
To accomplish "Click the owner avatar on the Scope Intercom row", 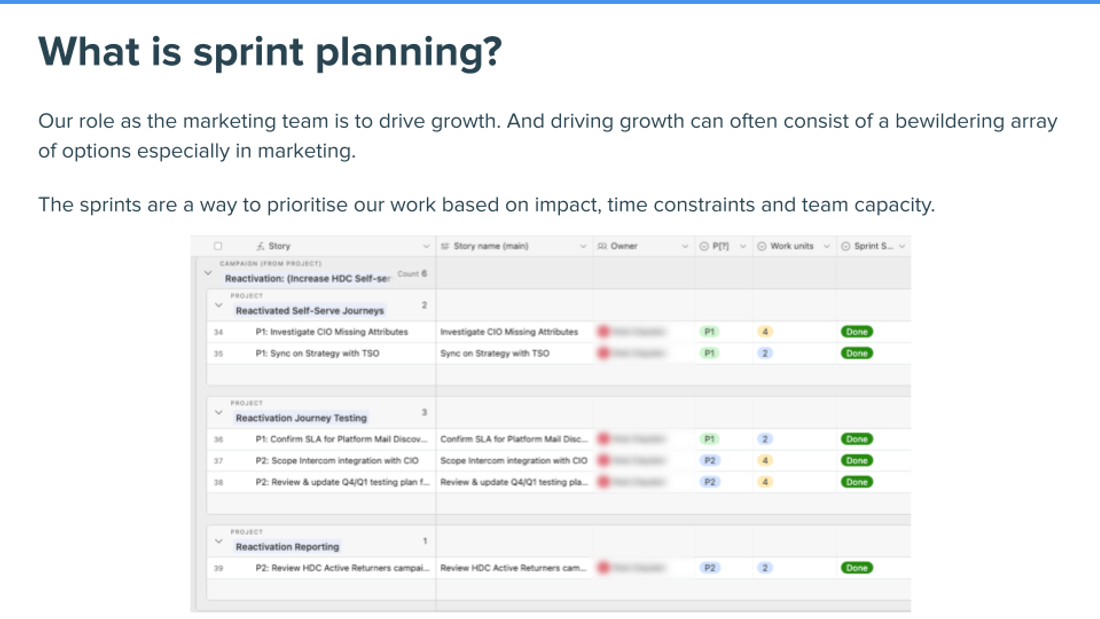I will tap(605, 460).
